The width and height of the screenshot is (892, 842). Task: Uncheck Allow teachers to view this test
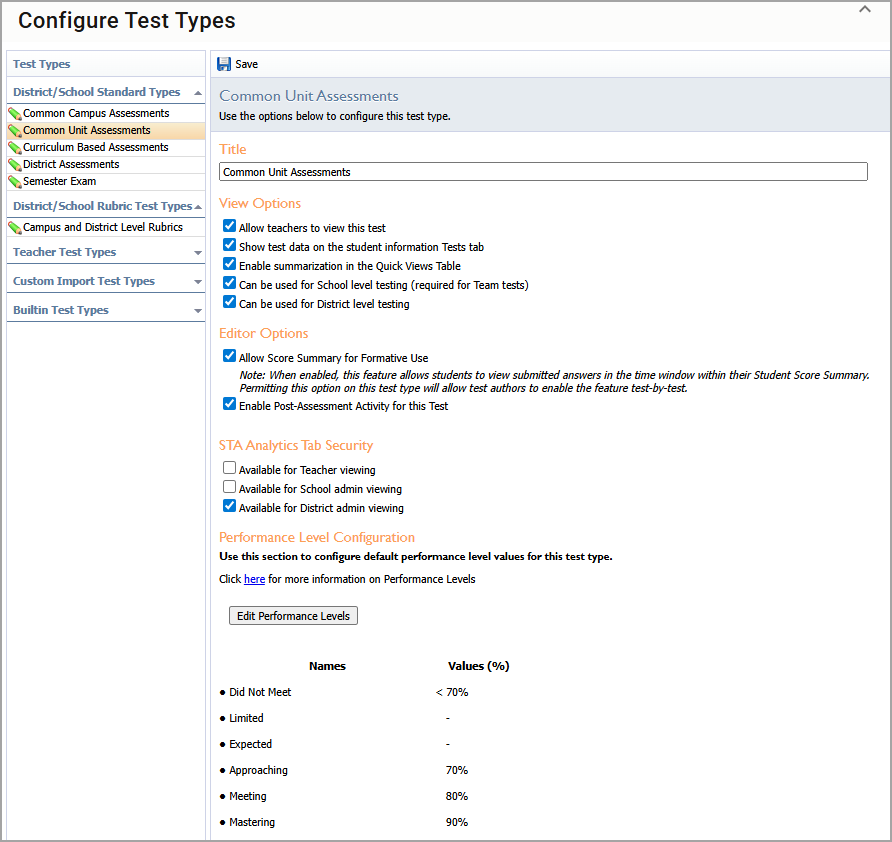coord(229,226)
